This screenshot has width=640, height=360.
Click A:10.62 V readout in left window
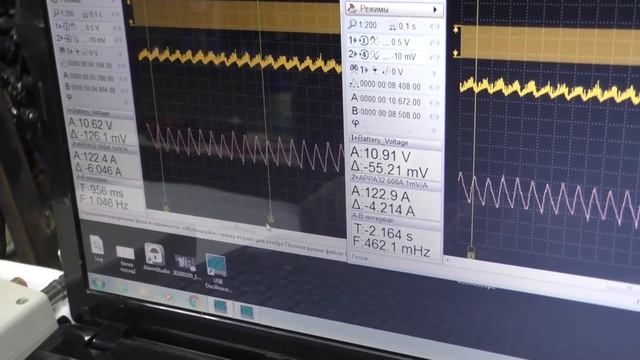[90, 124]
